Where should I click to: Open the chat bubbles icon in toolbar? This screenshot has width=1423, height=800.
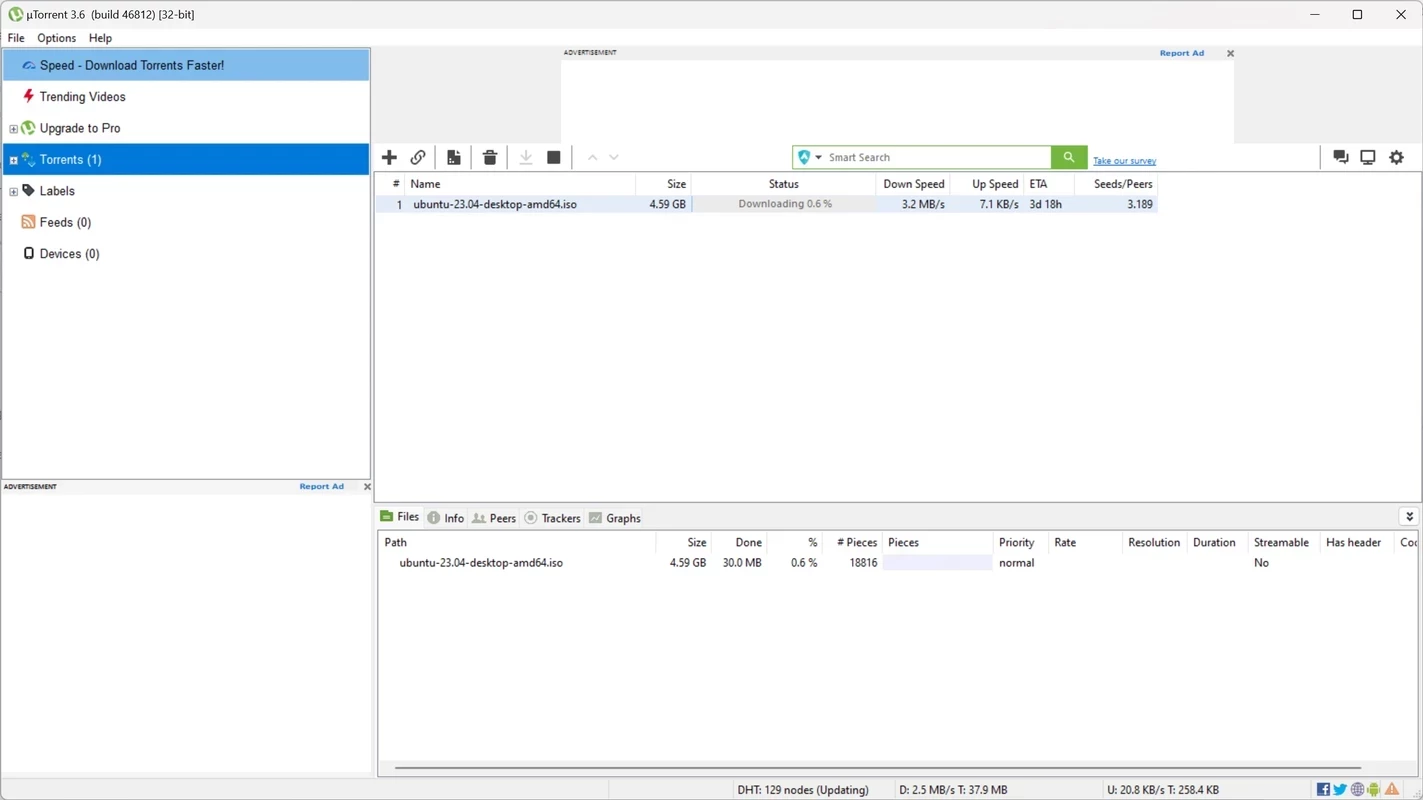coord(1341,157)
